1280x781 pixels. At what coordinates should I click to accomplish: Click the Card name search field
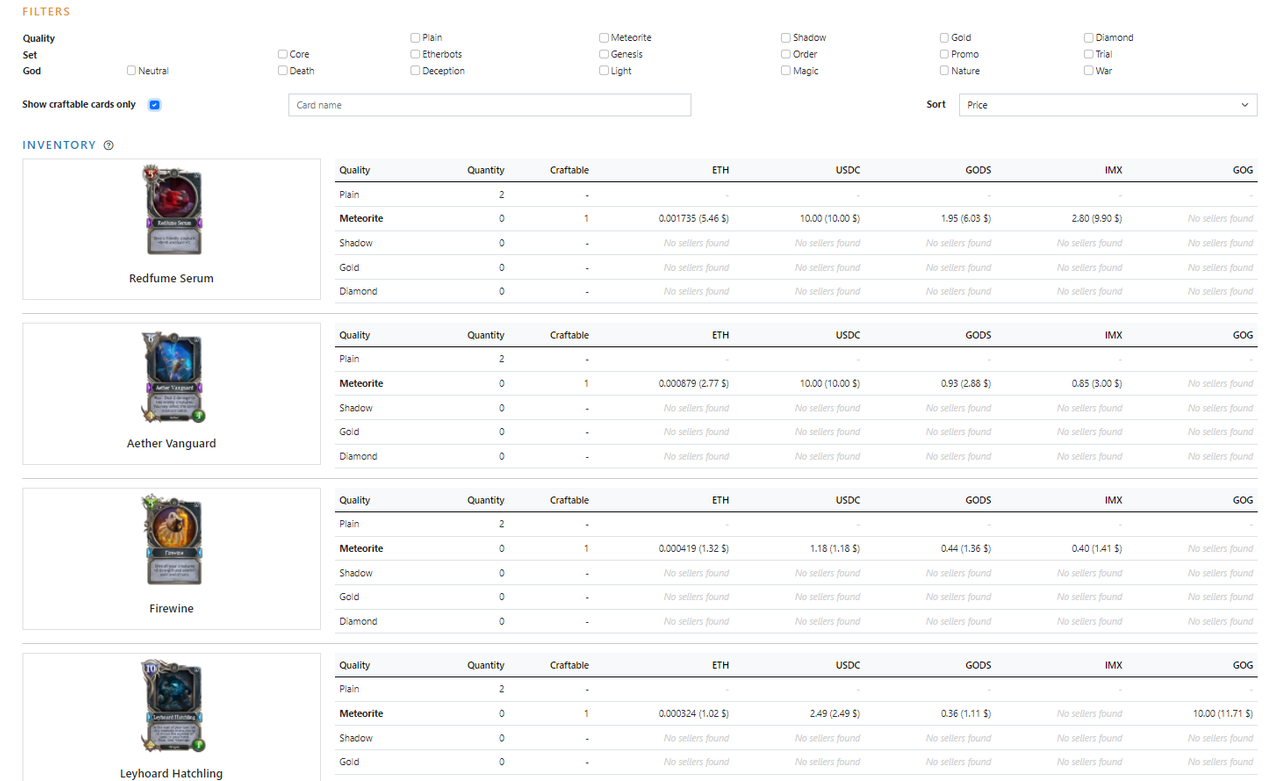coord(489,105)
